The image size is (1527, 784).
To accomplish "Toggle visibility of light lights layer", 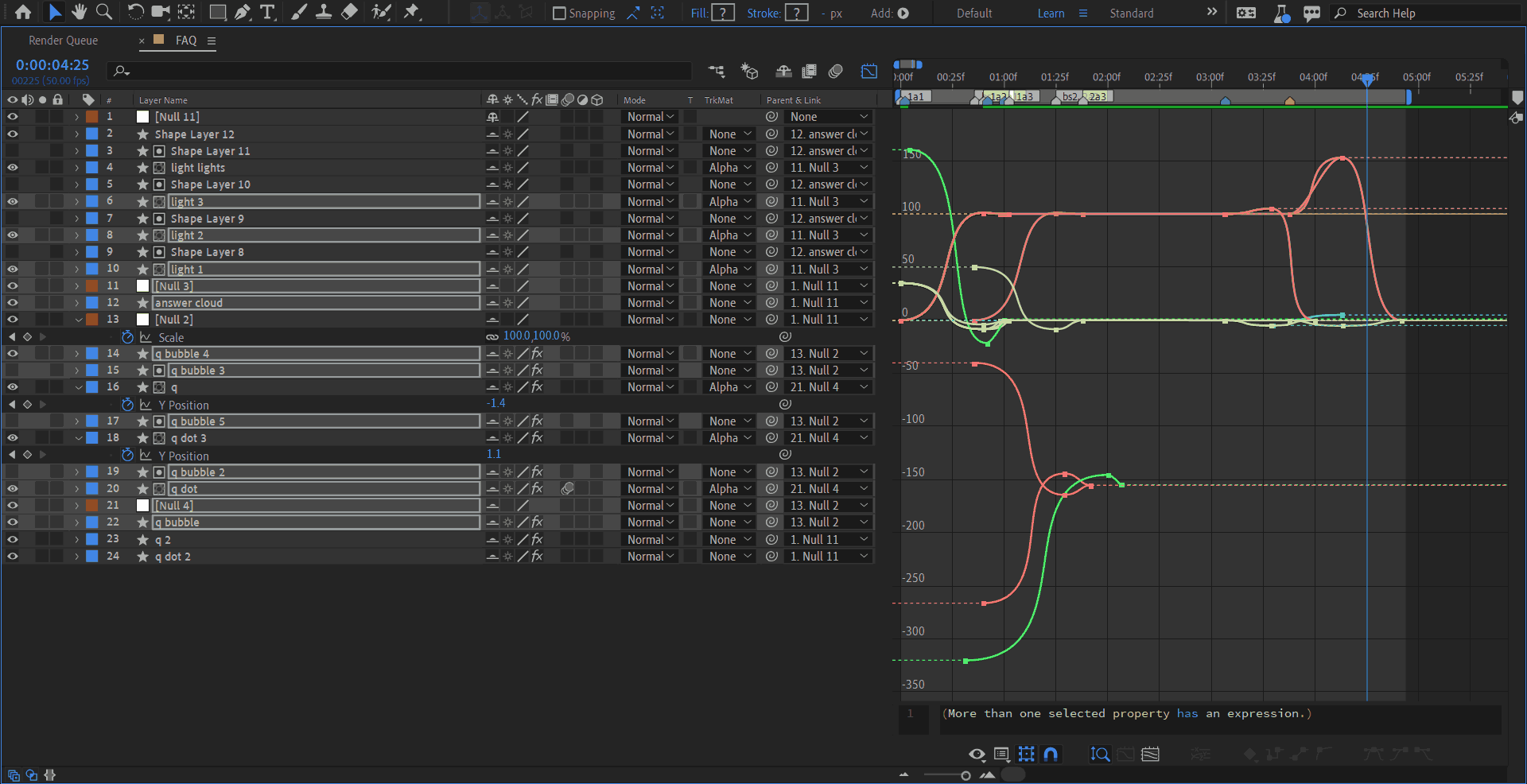I will [13, 168].
